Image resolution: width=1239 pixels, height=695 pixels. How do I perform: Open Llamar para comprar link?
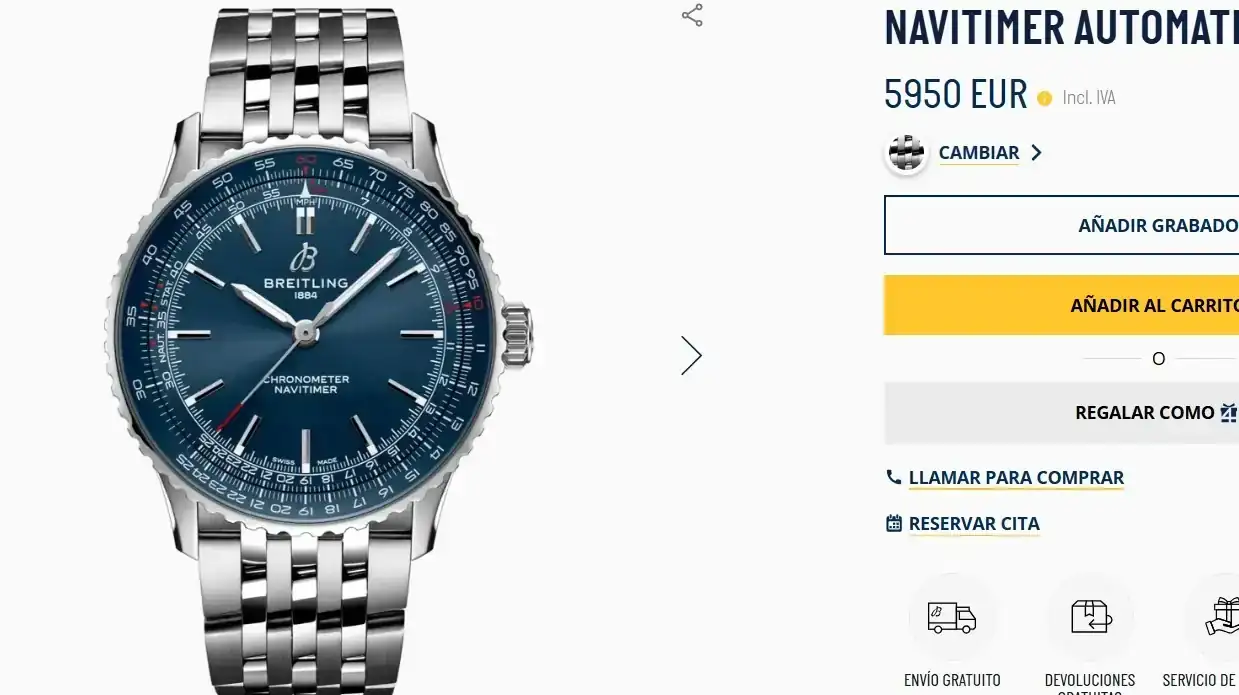[x=1016, y=478]
